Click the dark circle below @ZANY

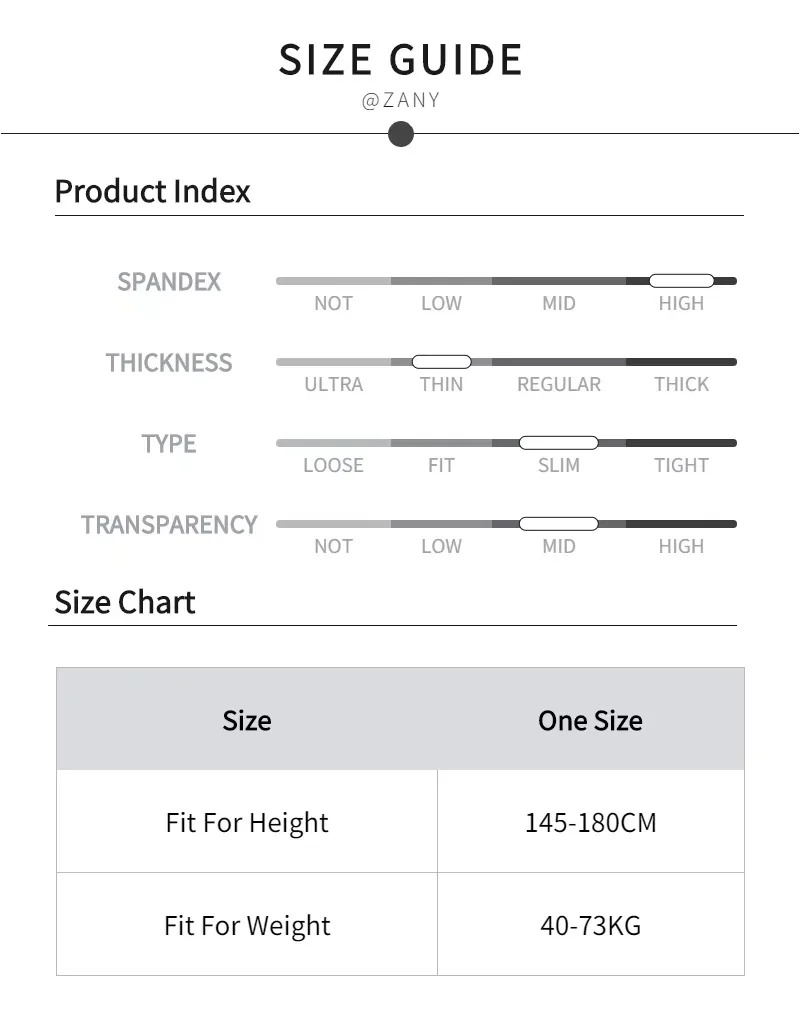401,133
